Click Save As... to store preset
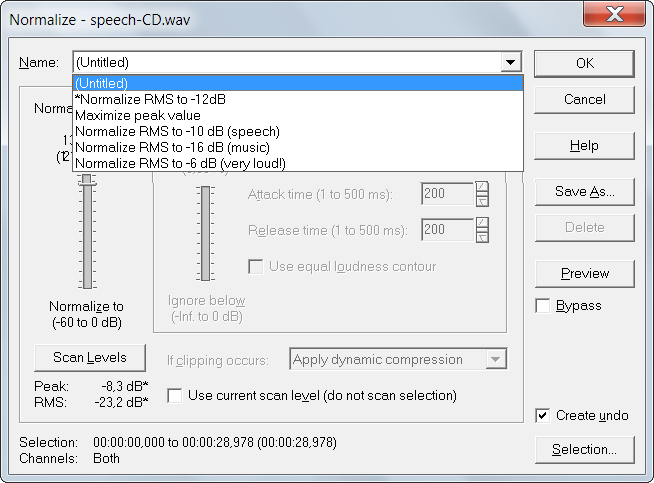This screenshot has height=483, width=654. coord(584,191)
